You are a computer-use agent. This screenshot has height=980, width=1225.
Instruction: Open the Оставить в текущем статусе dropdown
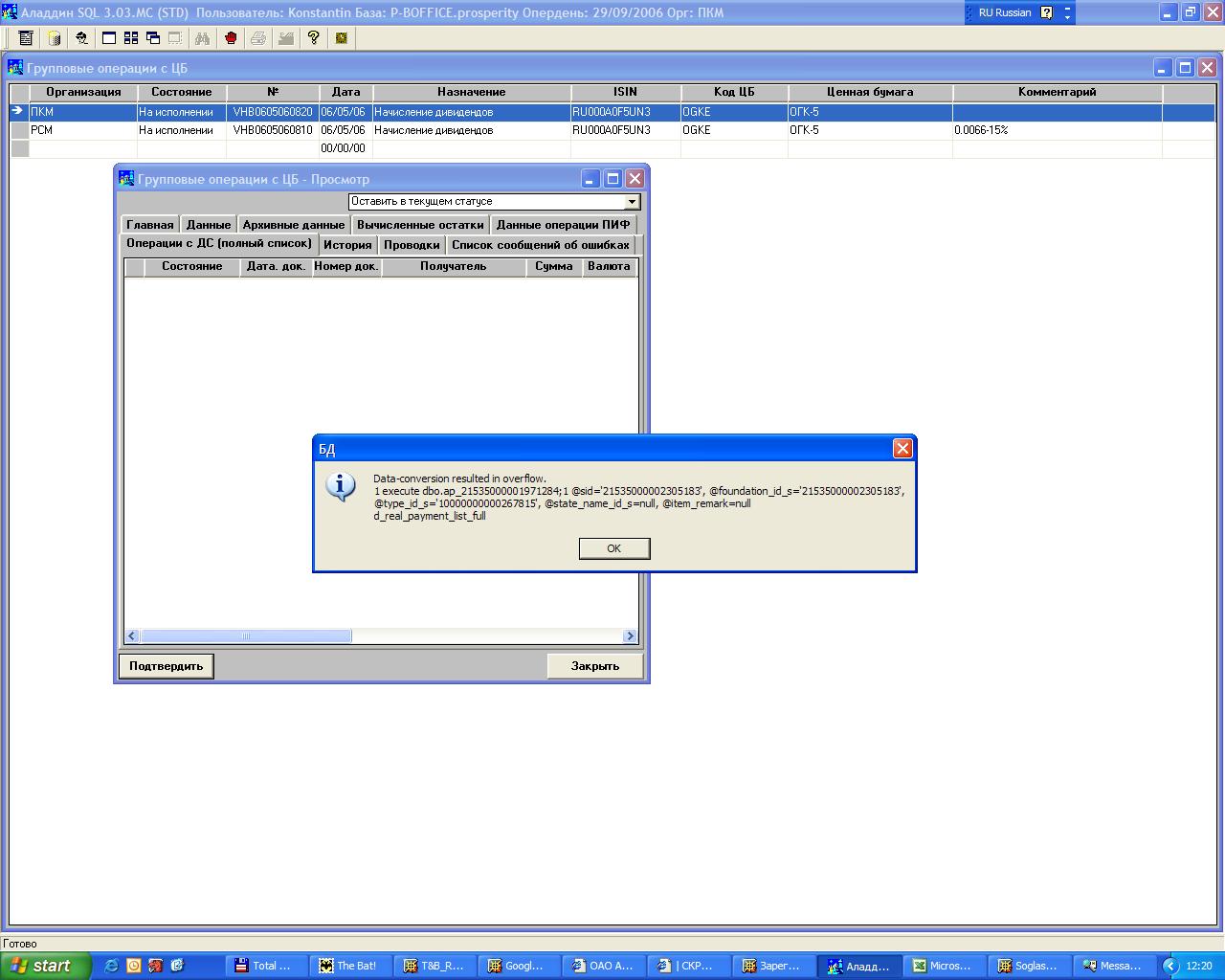pos(632,202)
